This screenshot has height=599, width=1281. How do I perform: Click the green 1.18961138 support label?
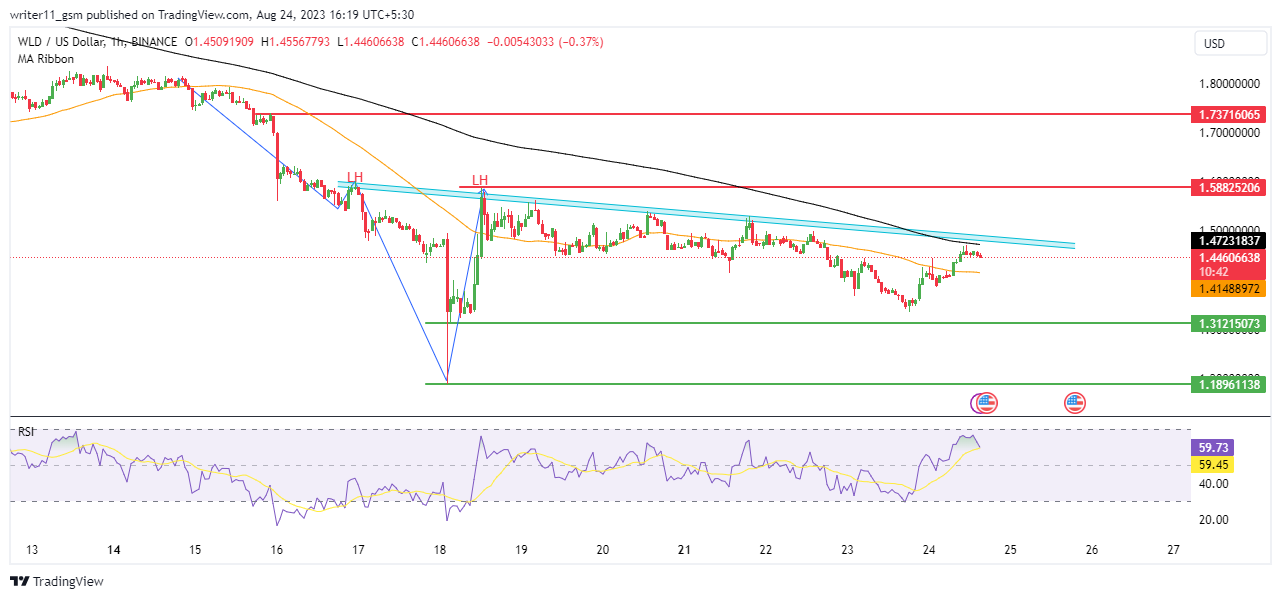coord(1230,384)
